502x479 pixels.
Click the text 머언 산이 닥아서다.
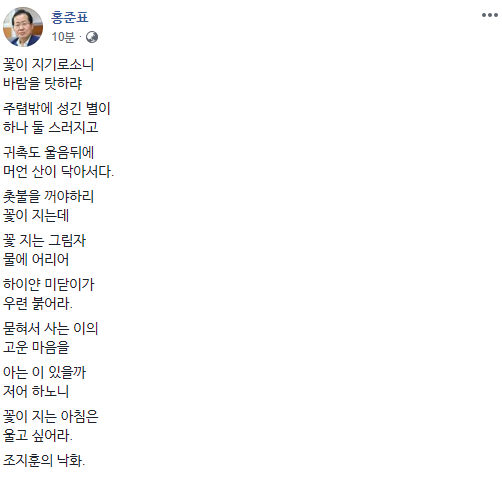[x=58, y=171]
